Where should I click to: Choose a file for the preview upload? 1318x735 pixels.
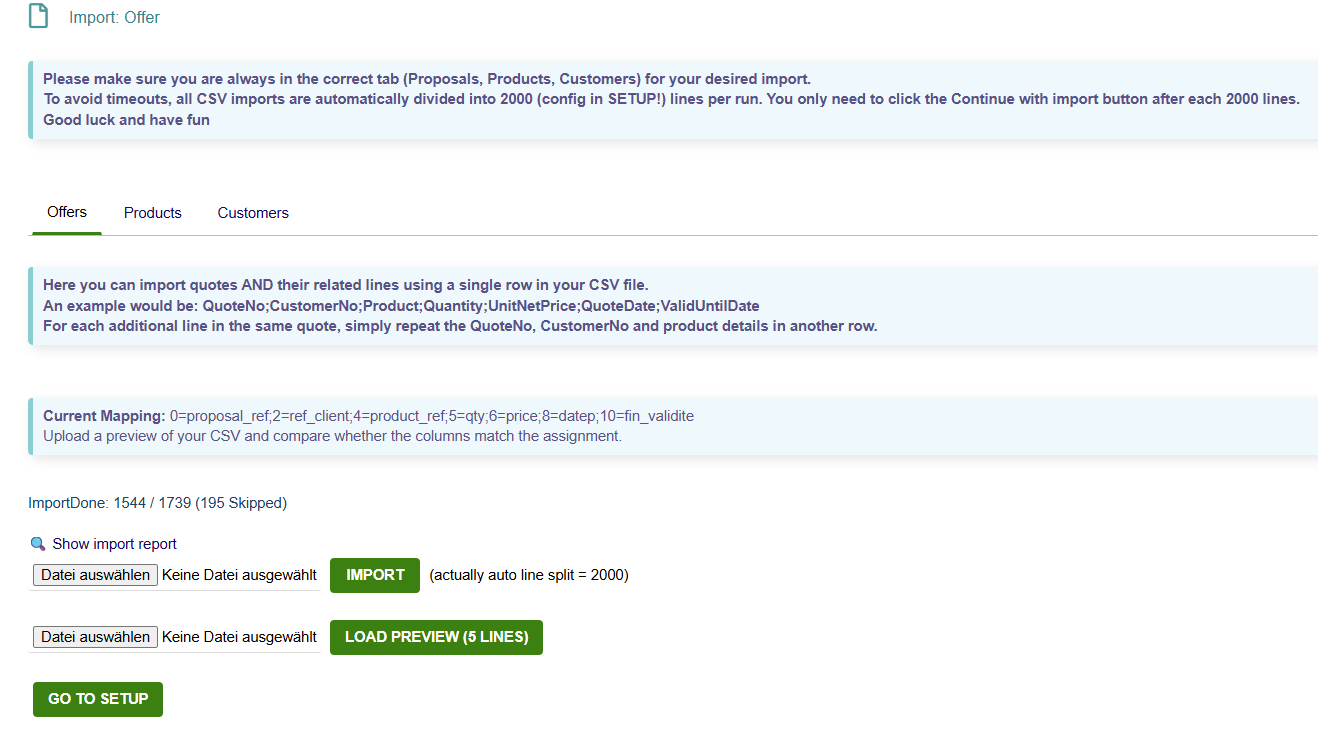(x=95, y=637)
